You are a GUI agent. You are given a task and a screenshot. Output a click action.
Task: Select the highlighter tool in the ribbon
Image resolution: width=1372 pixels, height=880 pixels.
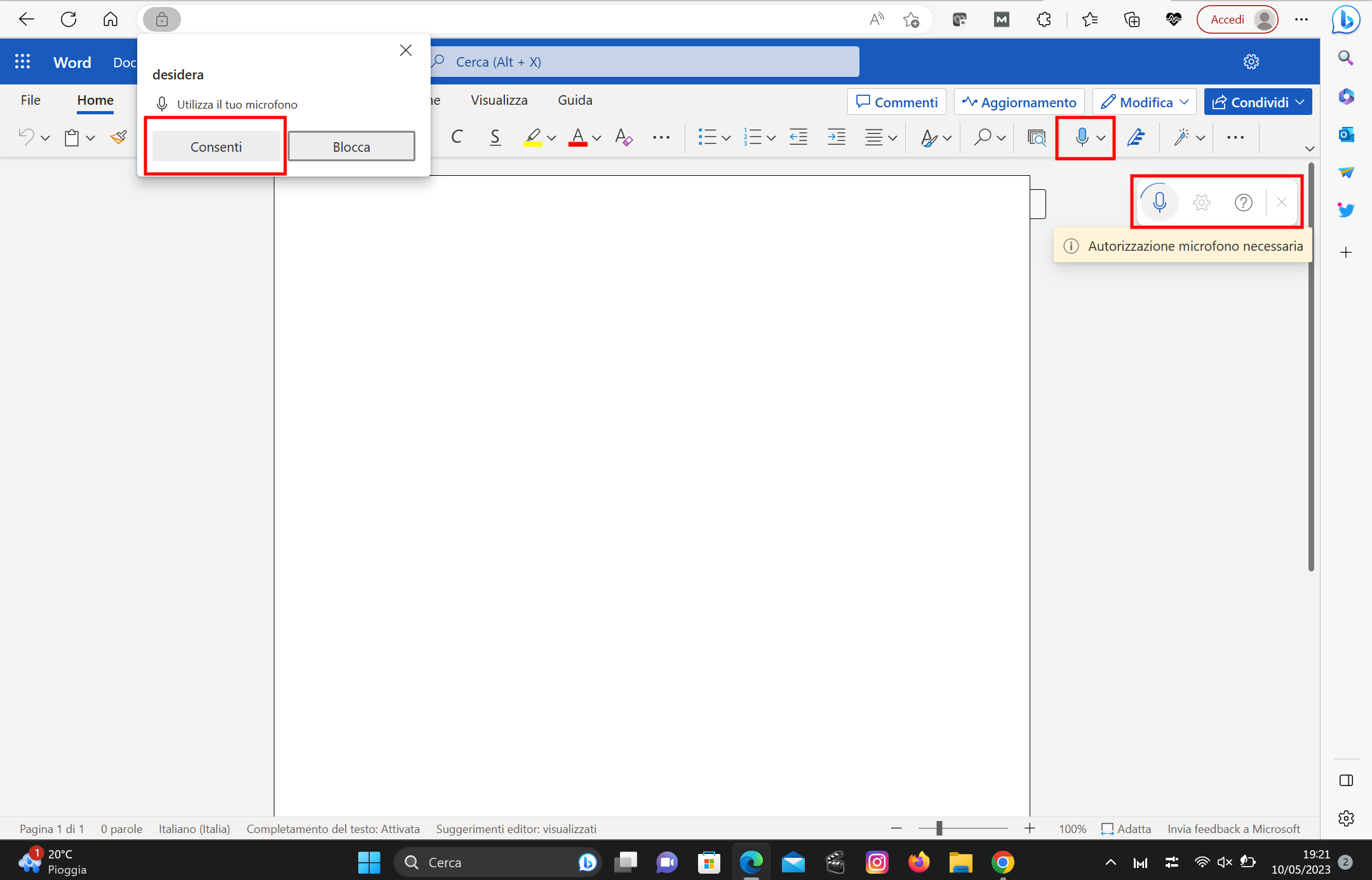click(x=532, y=137)
